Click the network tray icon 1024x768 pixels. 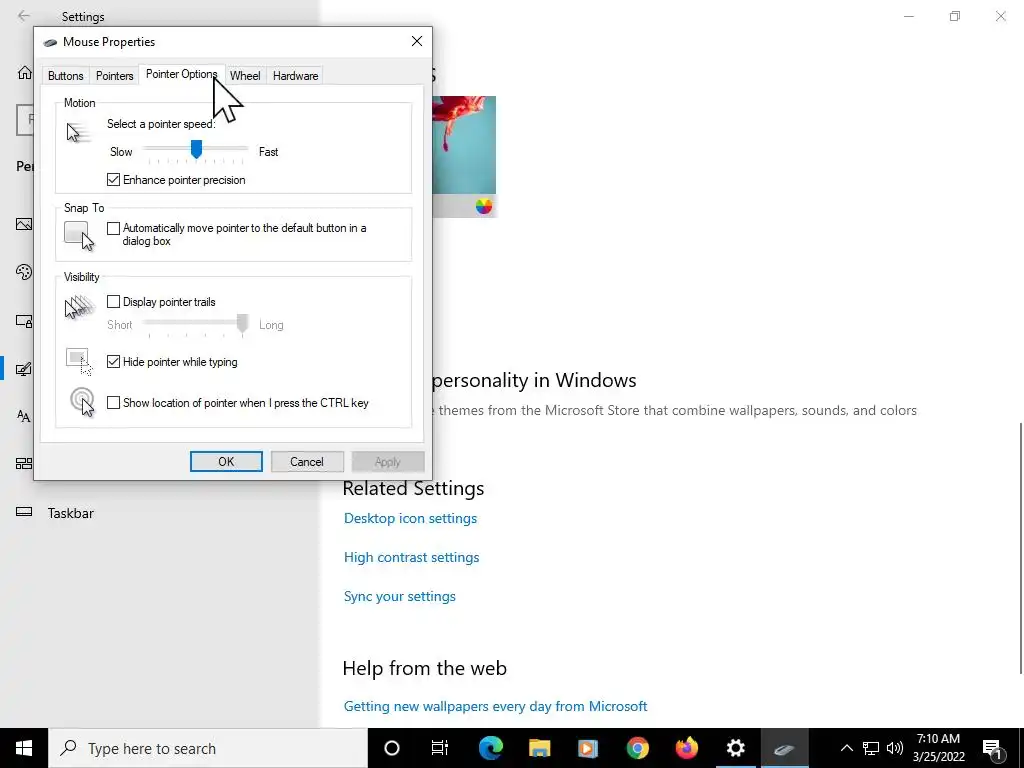tap(871, 748)
